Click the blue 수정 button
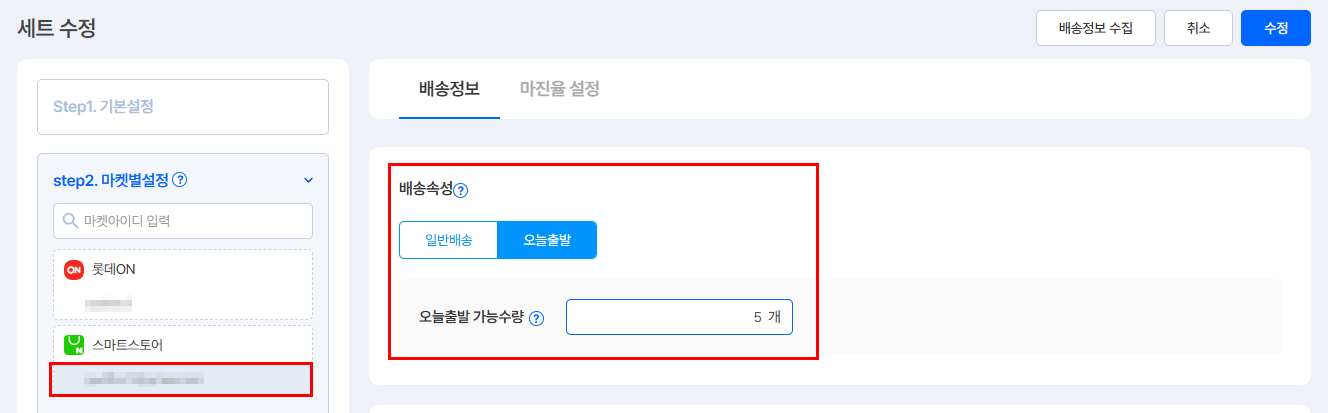1328x413 pixels. click(1275, 29)
